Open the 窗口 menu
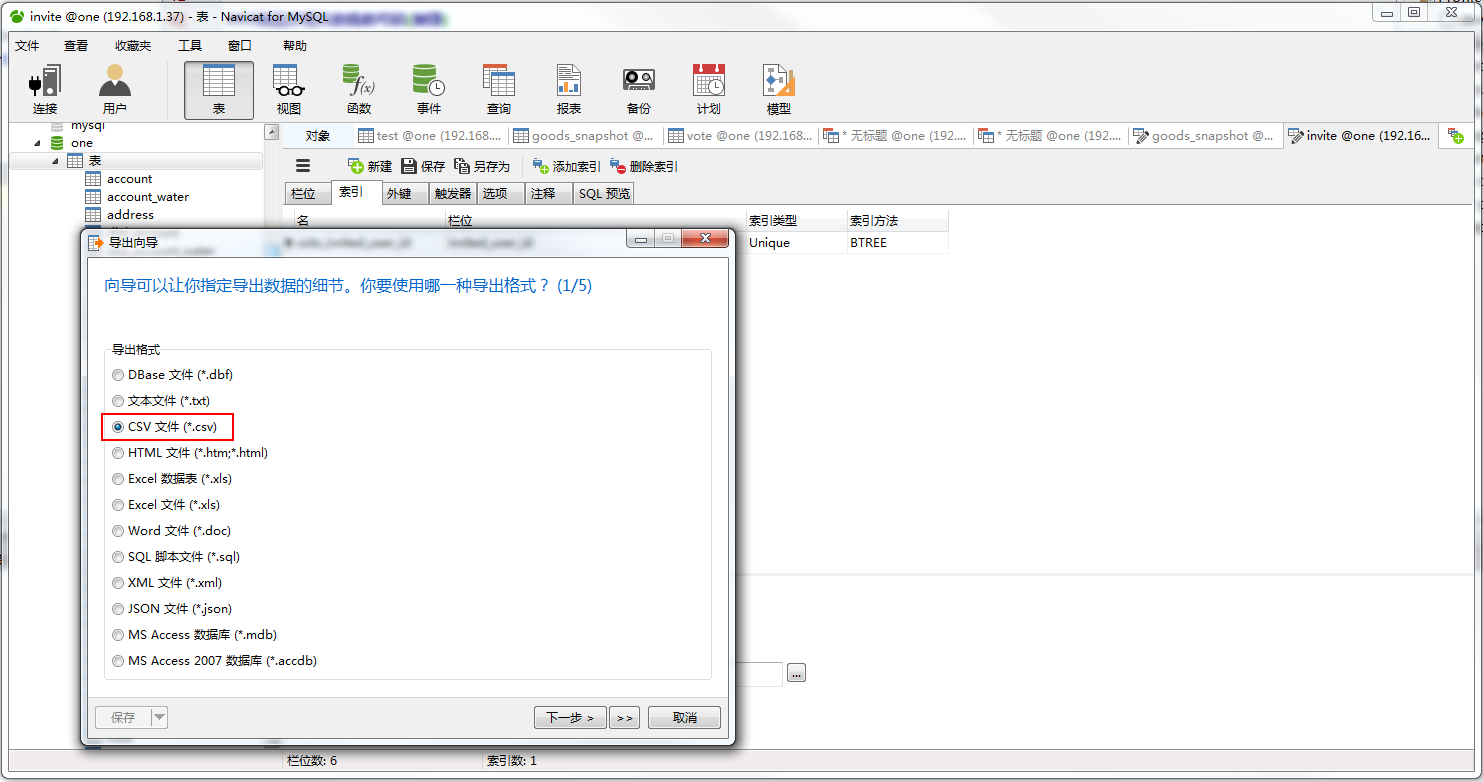 pos(240,46)
